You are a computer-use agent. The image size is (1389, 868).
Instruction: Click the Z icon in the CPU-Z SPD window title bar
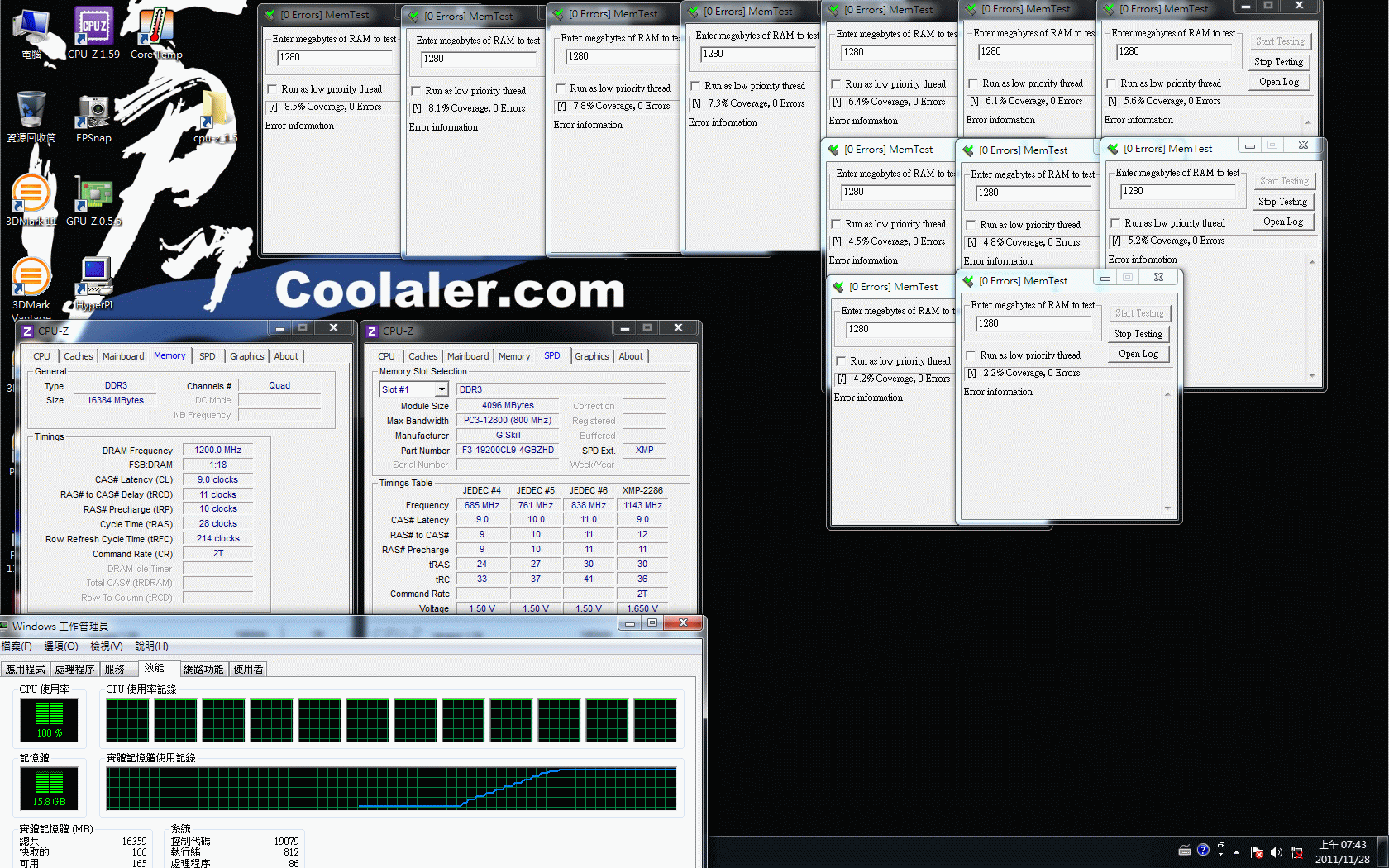[x=372, y=331]
